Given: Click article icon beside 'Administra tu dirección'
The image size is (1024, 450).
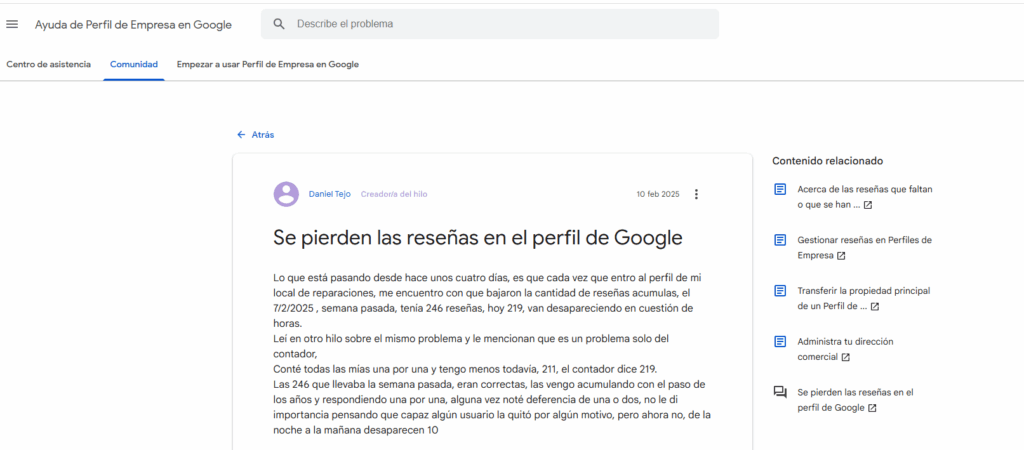Looking at the screenshot, I should click(780, 341).
